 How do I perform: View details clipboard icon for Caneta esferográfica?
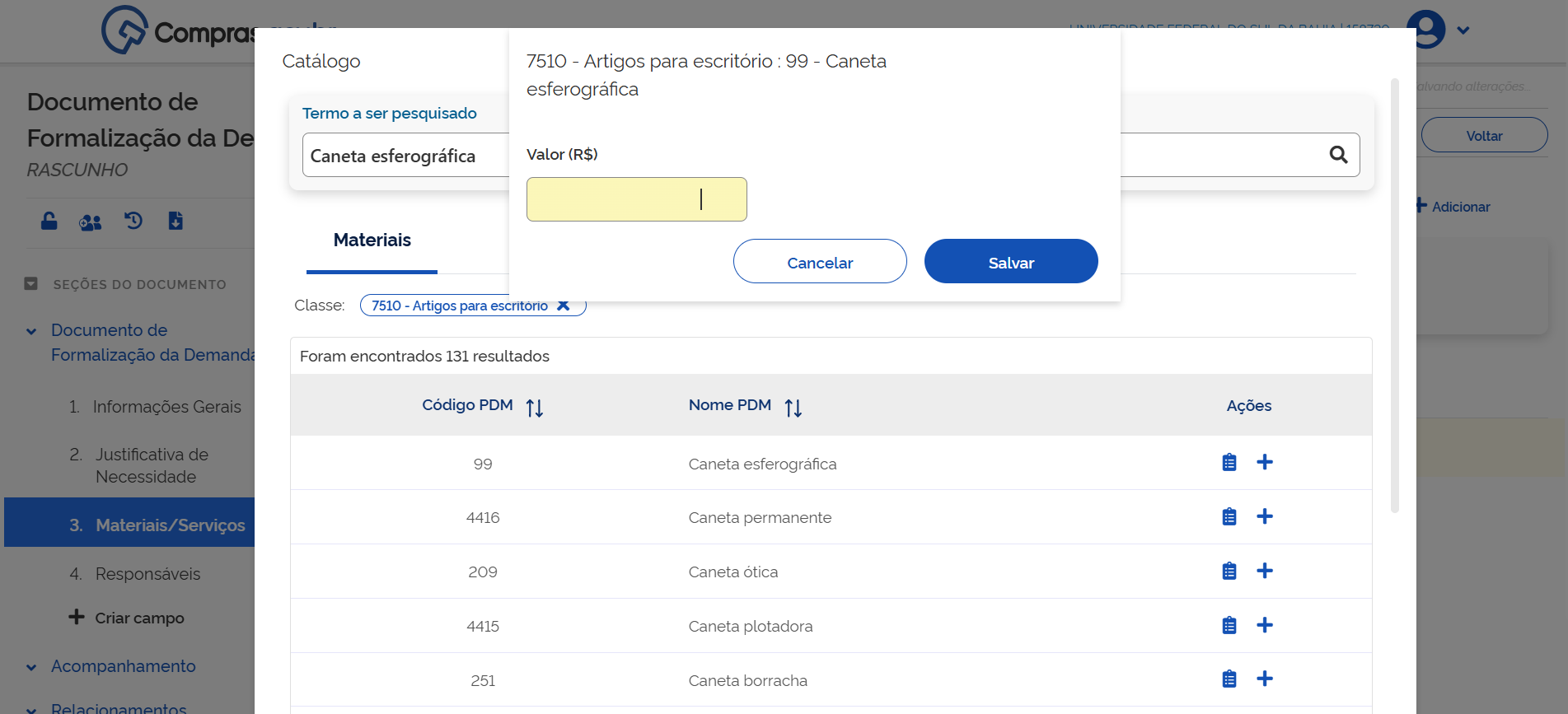point(1229,463)
